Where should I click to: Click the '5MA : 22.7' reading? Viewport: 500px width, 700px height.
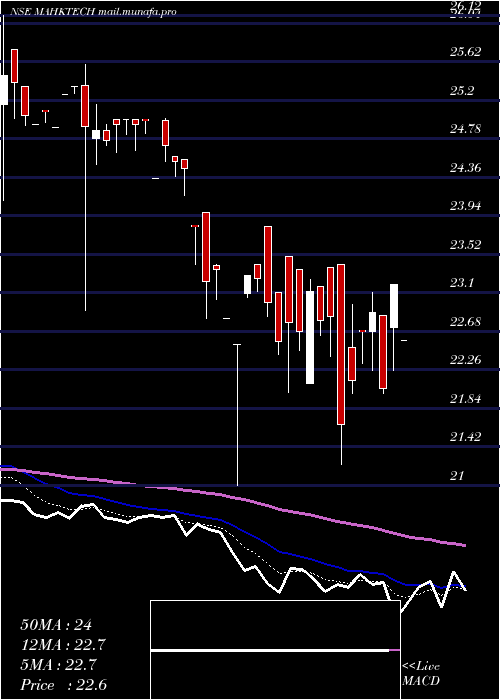click(58, 665)
